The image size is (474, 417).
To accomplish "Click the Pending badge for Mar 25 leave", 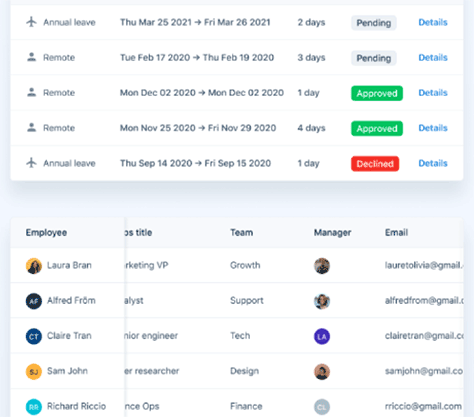I will point(374,23).
